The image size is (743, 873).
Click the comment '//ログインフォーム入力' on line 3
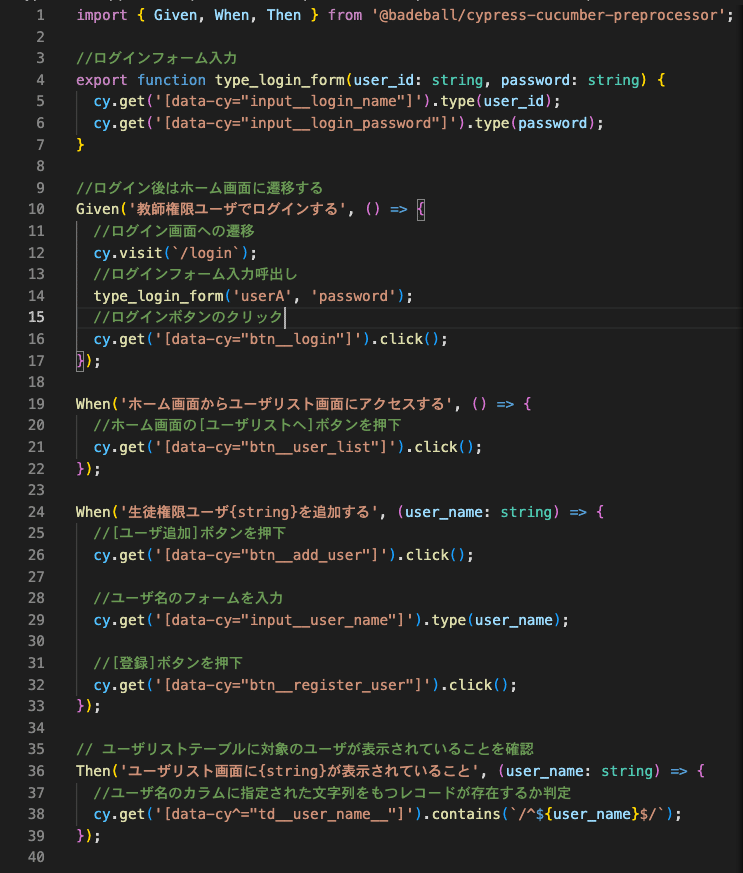157,58
